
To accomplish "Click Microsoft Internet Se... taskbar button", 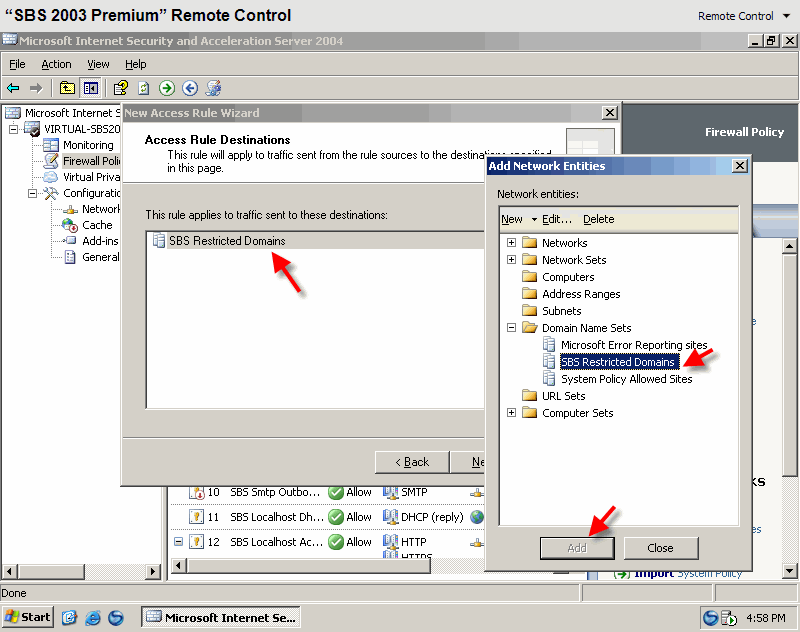I will click(220, 617).
